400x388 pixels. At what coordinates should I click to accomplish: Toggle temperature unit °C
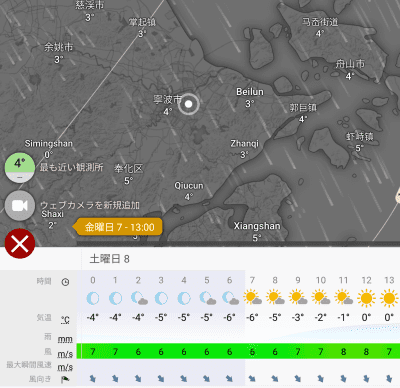coord(65,320)
